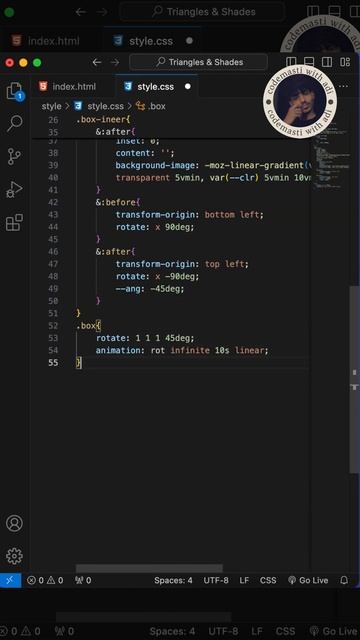Click line number 42 in gutter
360x640 pixels.
tap(53, 202)
